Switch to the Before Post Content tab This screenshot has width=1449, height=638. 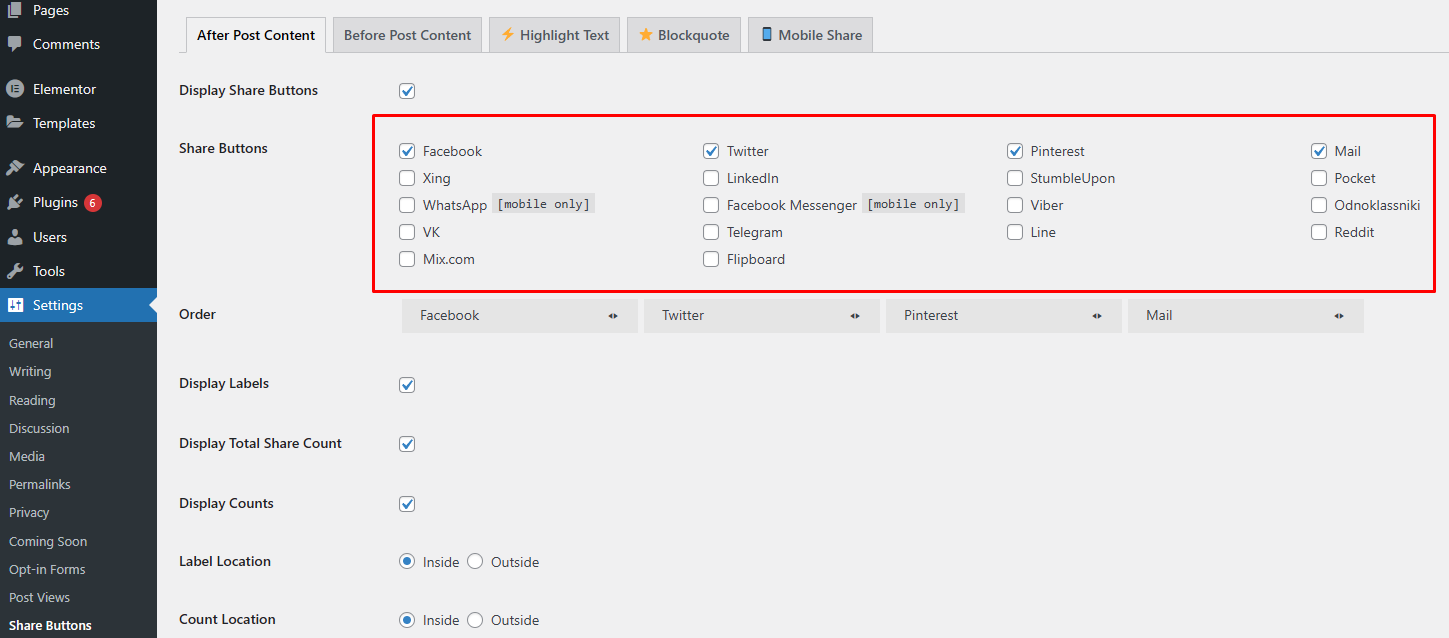pyautogui.click(x=407, y=35)
